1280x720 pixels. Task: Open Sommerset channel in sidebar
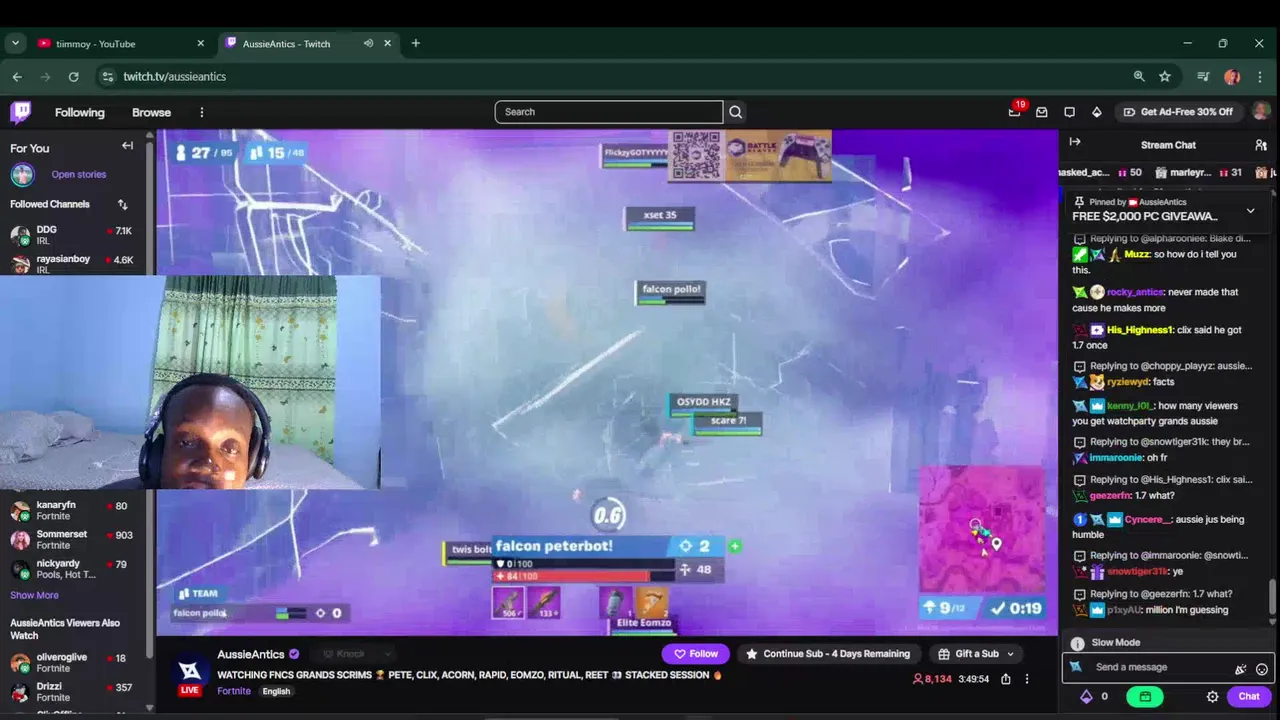(x=72, y=539)
